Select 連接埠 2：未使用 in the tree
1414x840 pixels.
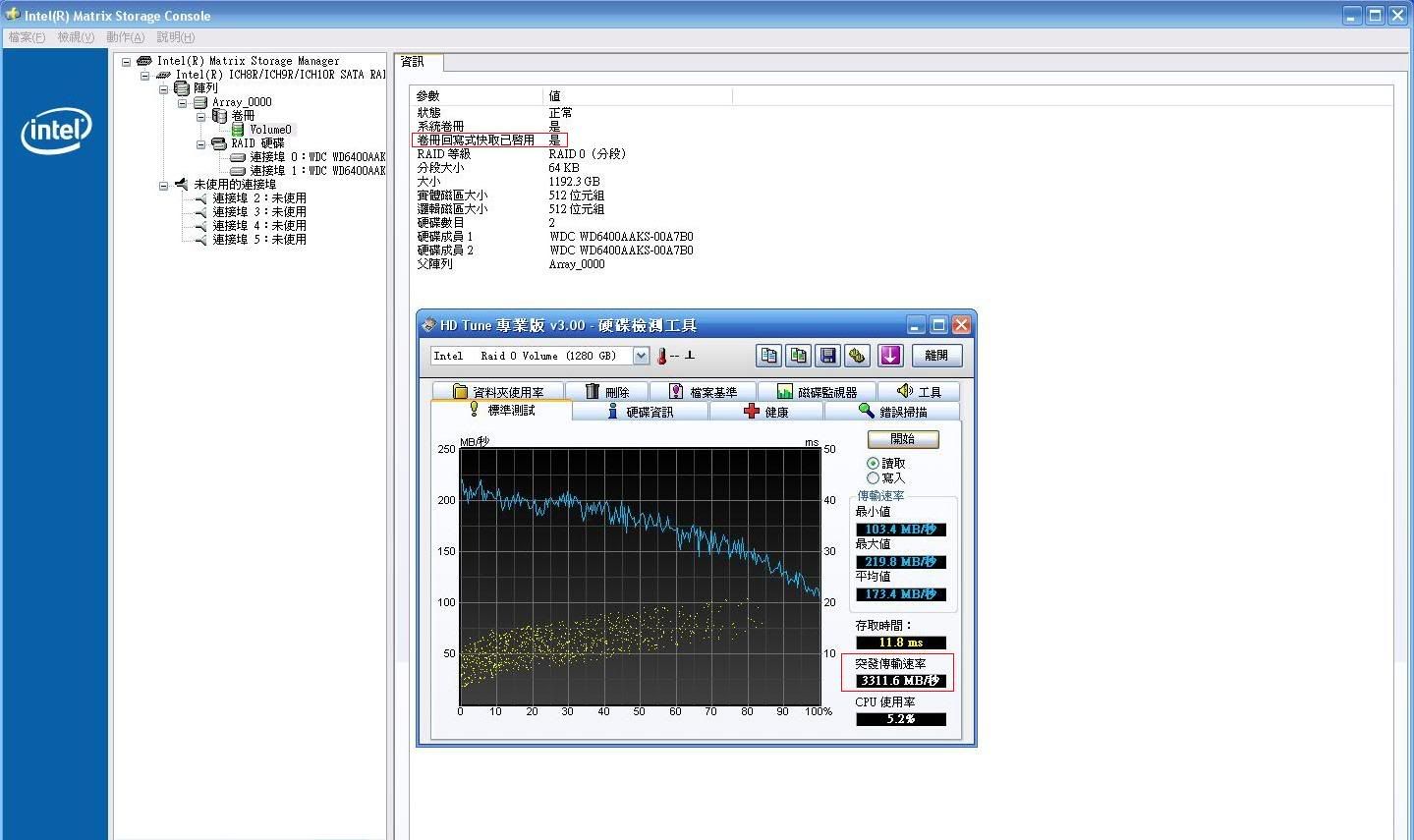pos(259,198)
